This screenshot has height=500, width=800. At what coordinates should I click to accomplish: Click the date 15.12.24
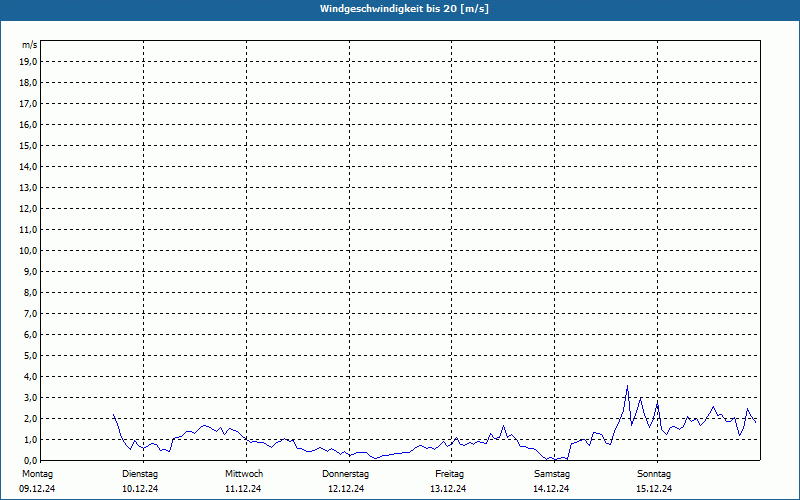(654, 489)
